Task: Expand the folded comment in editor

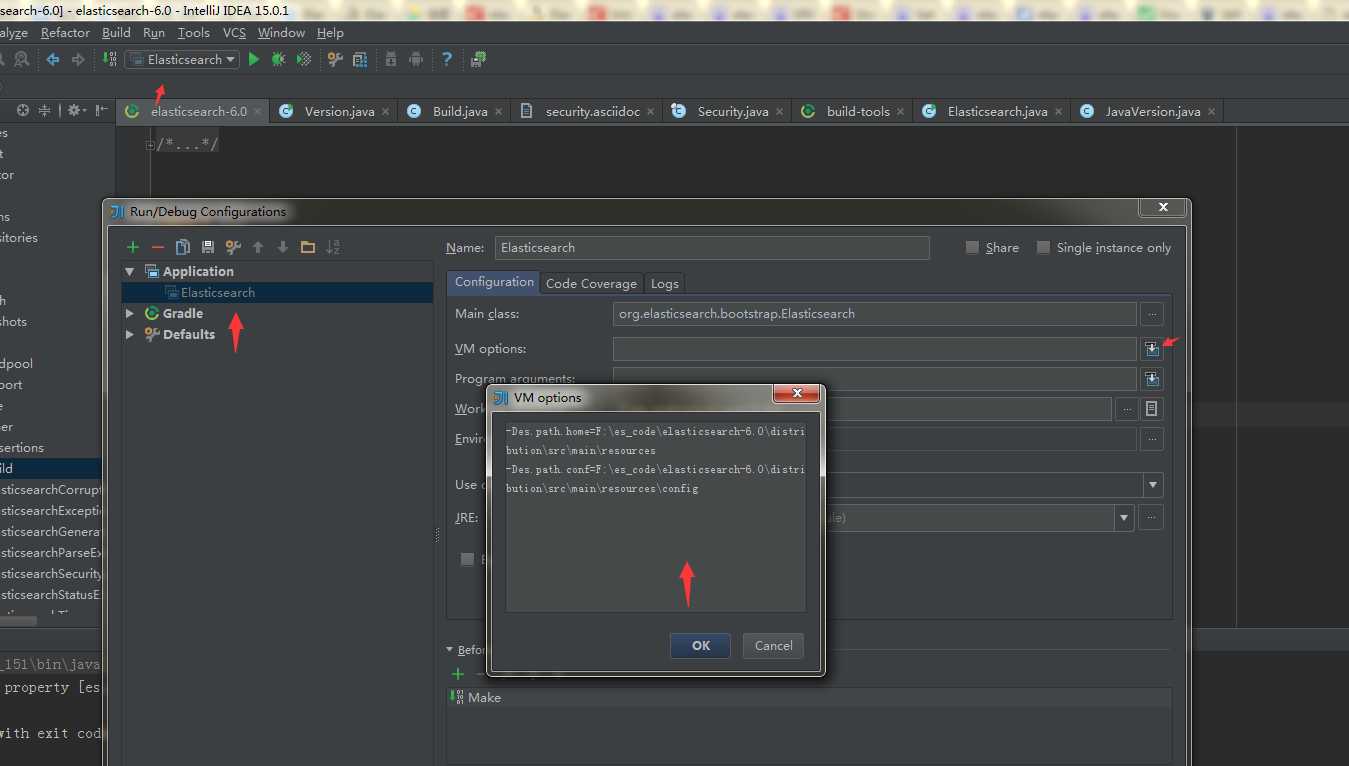Action: [x=150, y=145]
